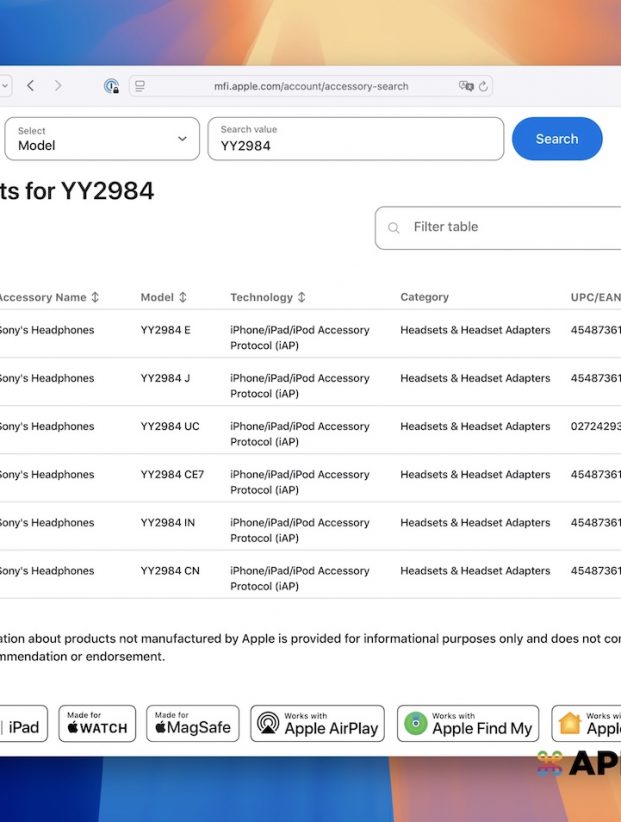621x822 pixels.
Task: Open the Select Model dropdown
Action: coord(101,139)
